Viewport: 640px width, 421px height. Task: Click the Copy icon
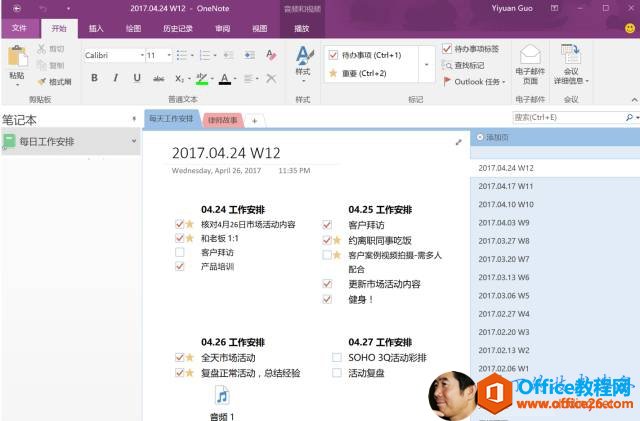pyautogui.click(x=41, y=65)
